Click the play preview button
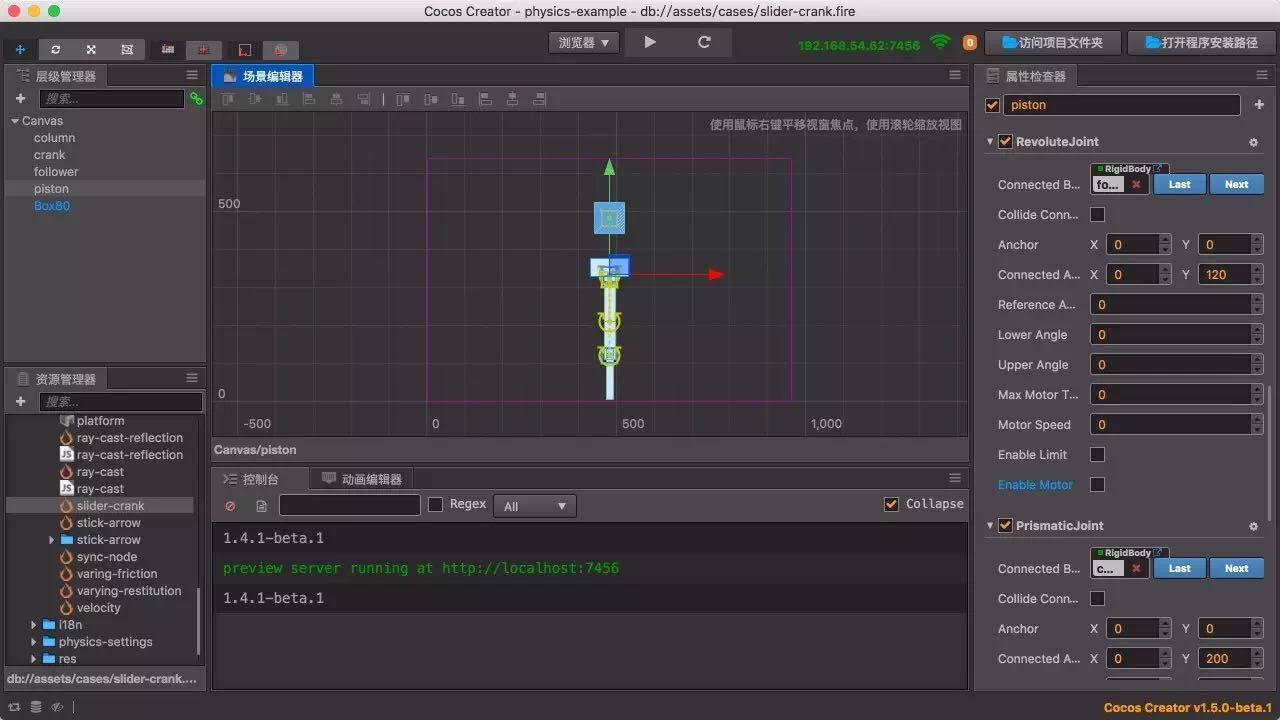The height and width of the screenshot is (720, 1280). (650, 42)
